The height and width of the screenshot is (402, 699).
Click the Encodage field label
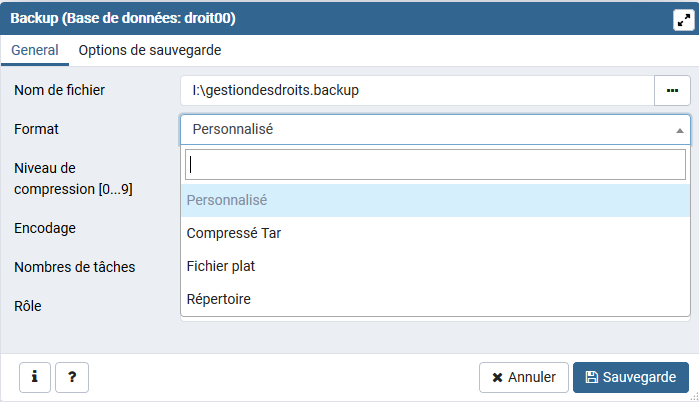pos(45,228)
